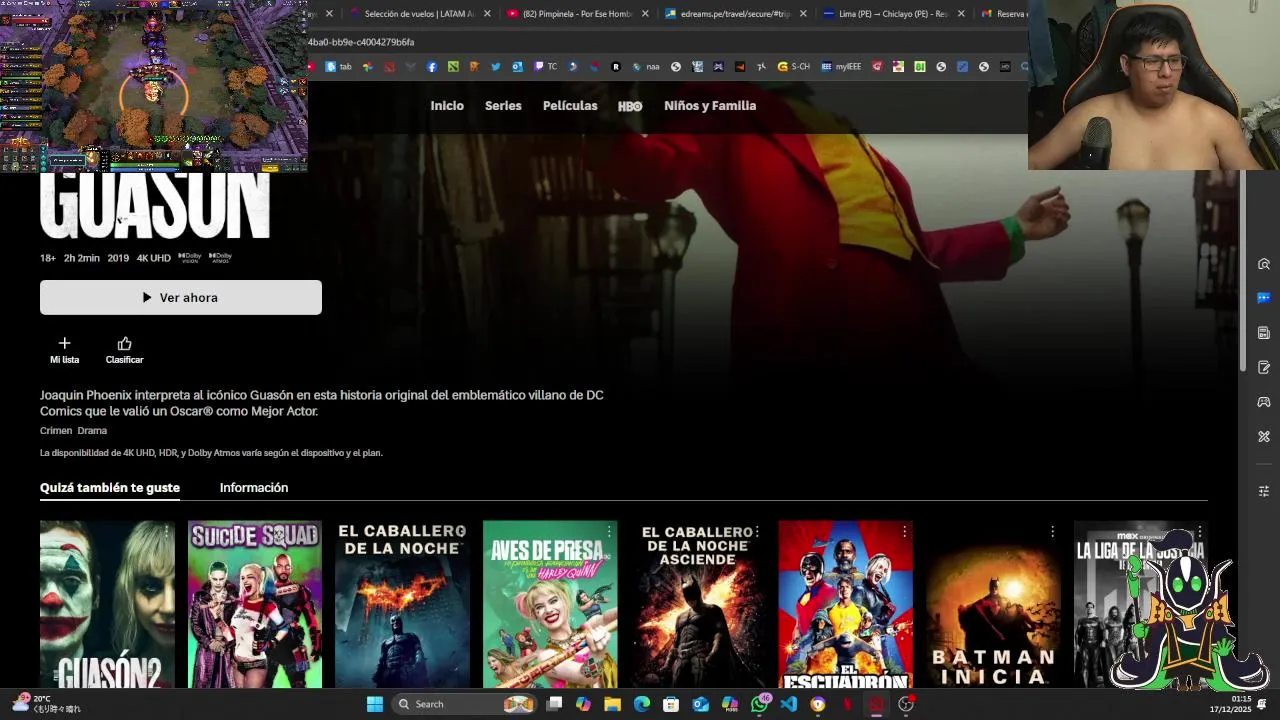The width and height of the screenshot is (1280, 720).
Task: Open options menu on El Escuadrón Suicida card
Action: pyautogui.click(x=905, y=532)
